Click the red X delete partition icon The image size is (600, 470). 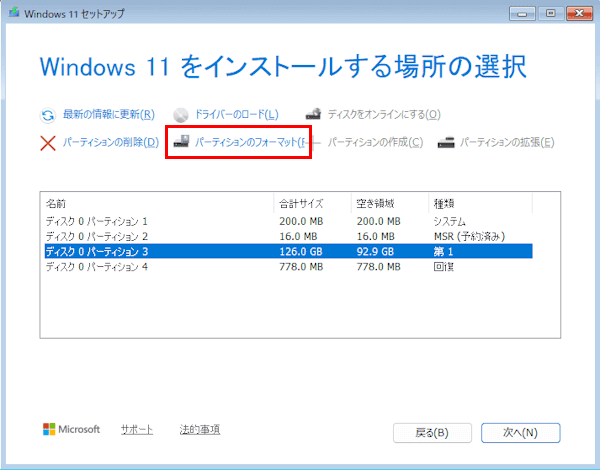48,143
